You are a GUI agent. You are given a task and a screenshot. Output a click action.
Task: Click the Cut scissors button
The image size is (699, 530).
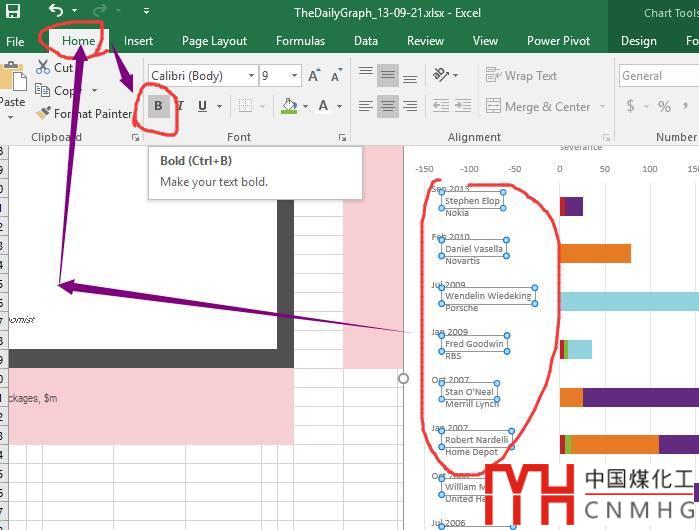point(54,67)
